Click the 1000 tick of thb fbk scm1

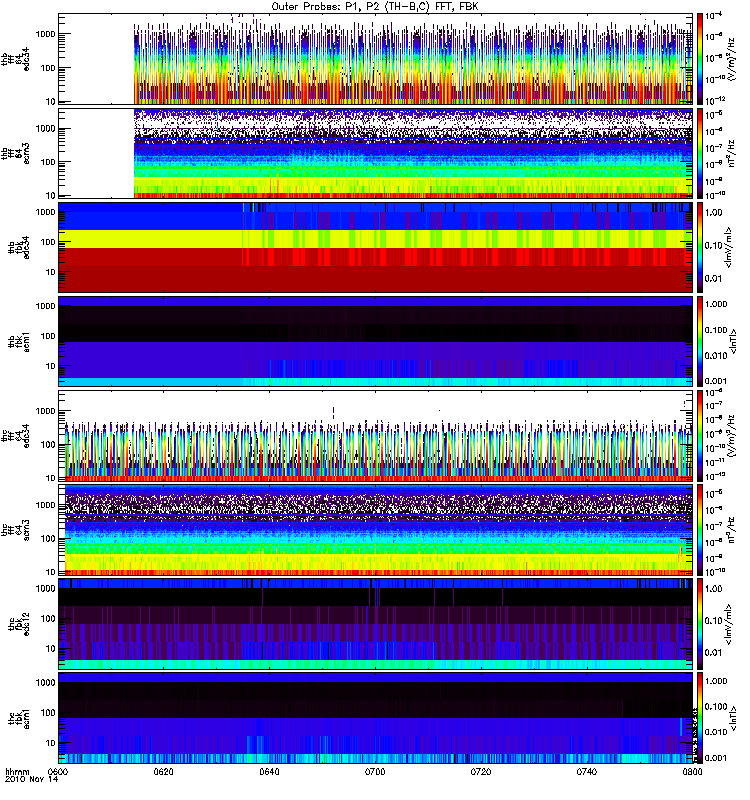(45, 306)
